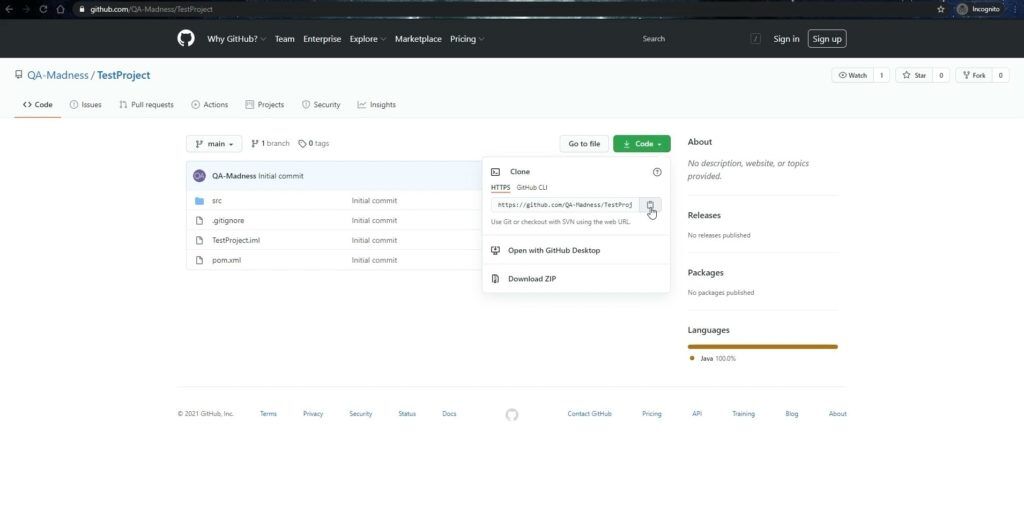
Task: Click the padlock icon in address bar
Action: [81, 9]
